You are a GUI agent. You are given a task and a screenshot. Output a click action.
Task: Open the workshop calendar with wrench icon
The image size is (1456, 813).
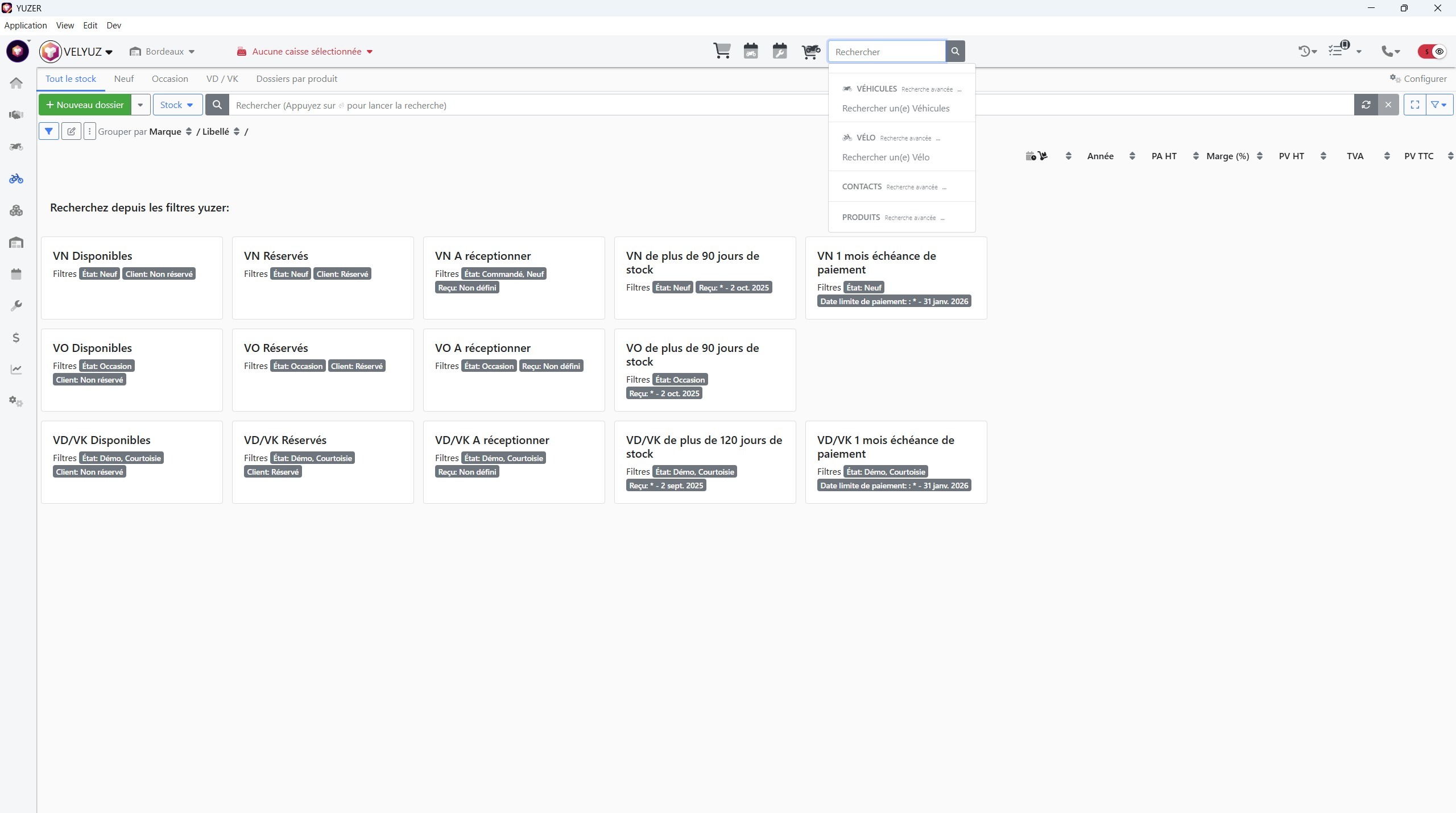[x=780, y=51]
